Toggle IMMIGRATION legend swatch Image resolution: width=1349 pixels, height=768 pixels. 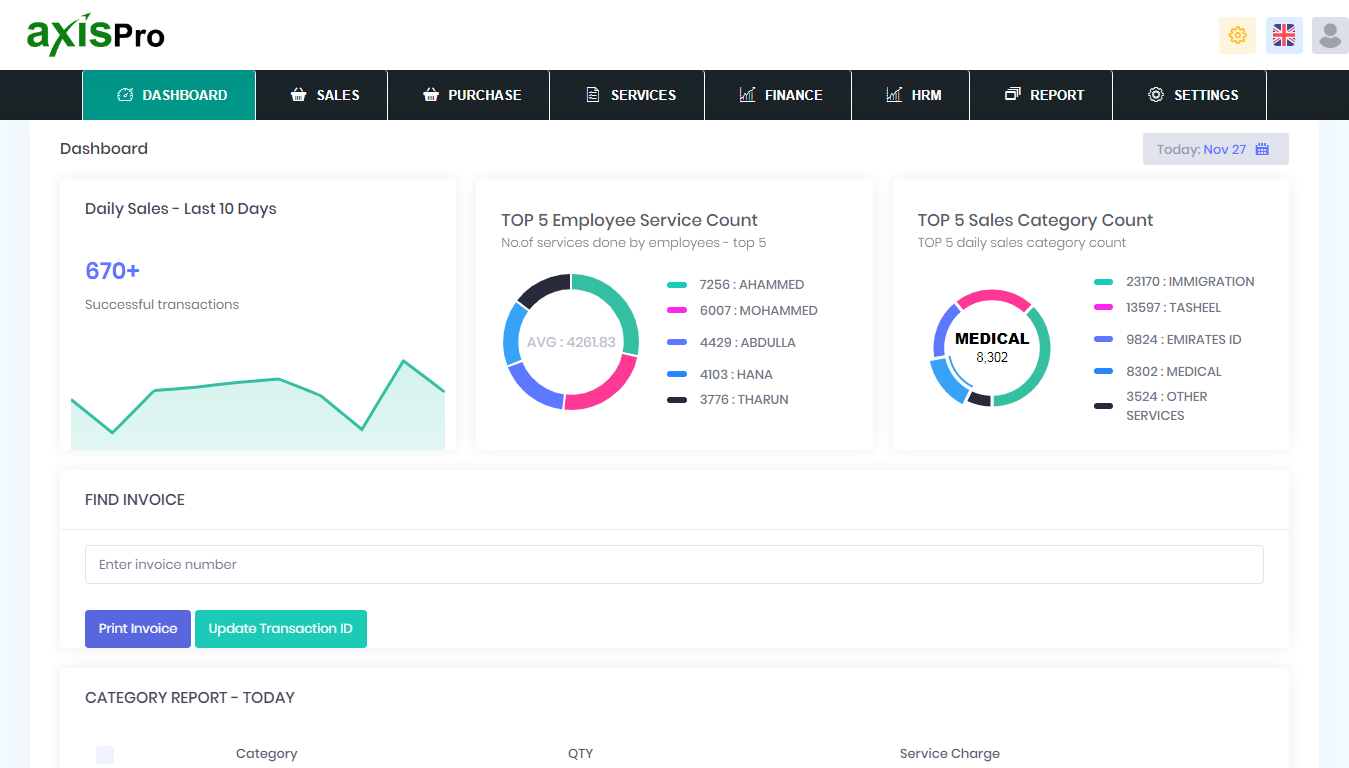pyautogui.click(x=1104, y=282)
